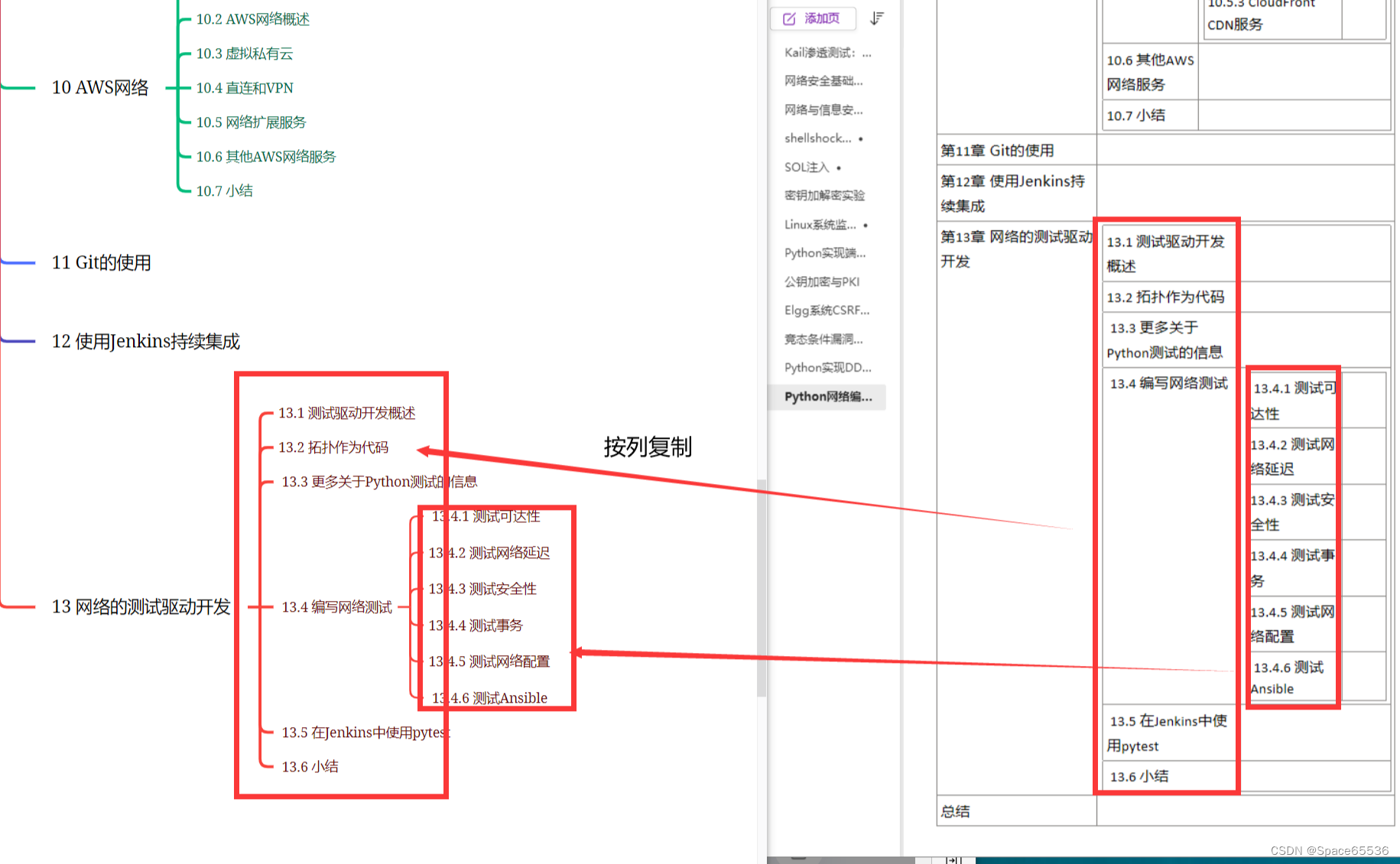Select mind map node 13.4.6 测试Ansible

coord(489,698)
